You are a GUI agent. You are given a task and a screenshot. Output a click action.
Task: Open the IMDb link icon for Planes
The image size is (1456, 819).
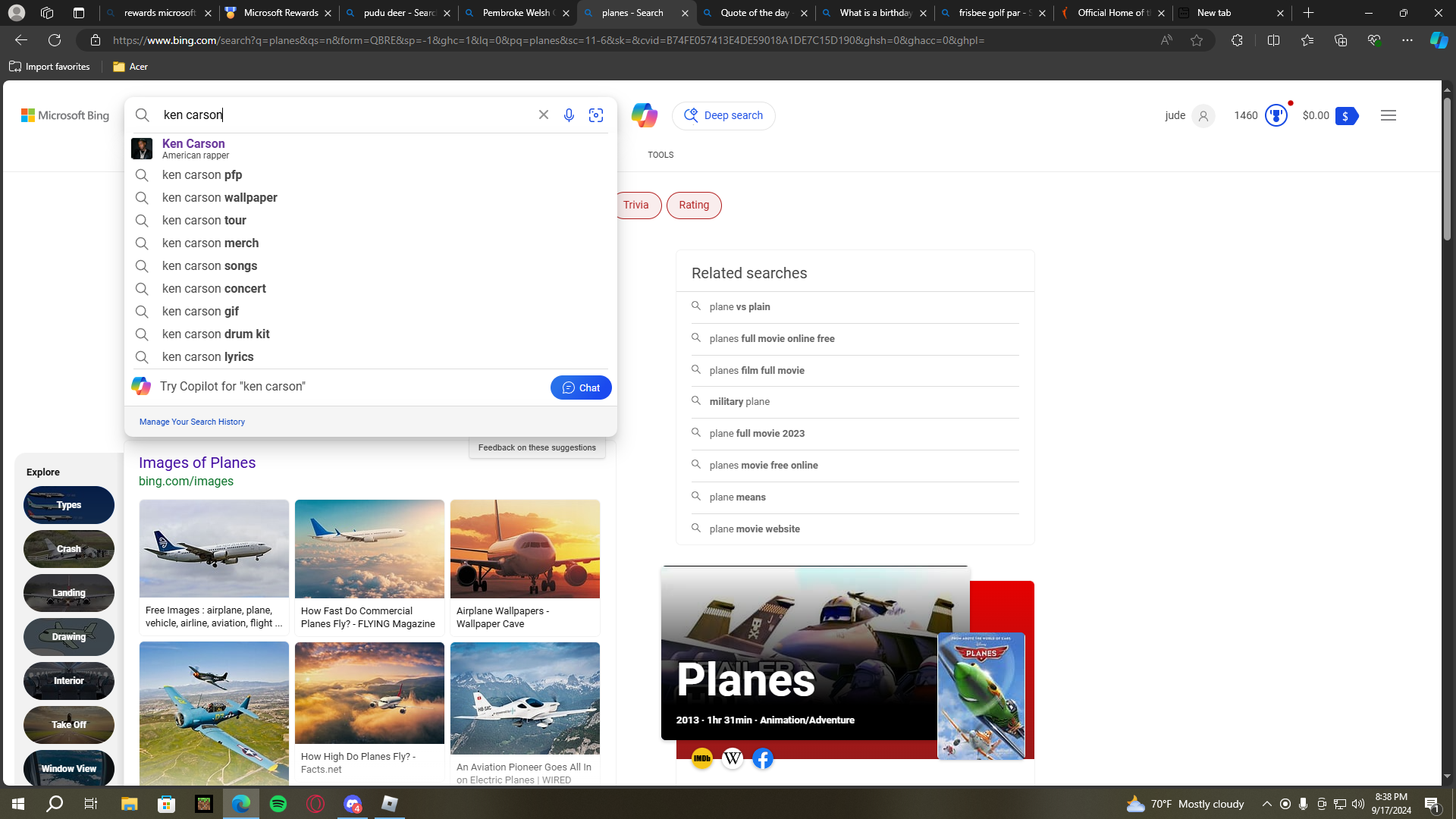(702, 758)
